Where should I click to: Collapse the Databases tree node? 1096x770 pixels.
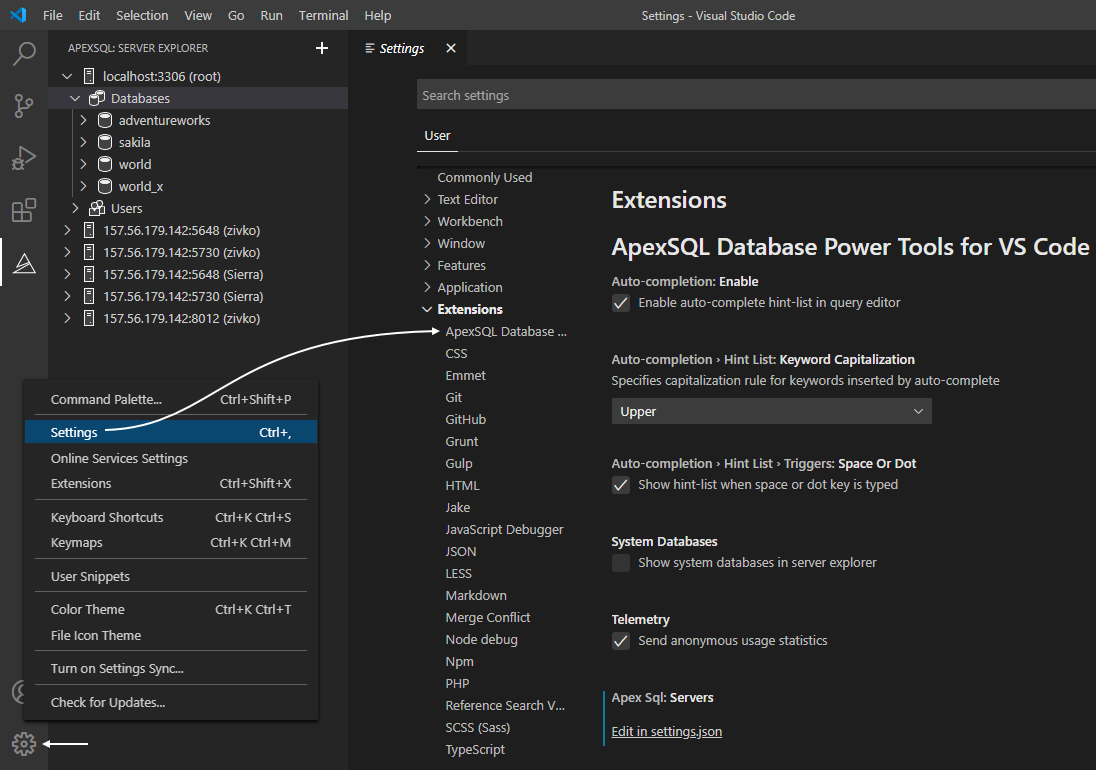pyautogui.click(x=75, y=99)
